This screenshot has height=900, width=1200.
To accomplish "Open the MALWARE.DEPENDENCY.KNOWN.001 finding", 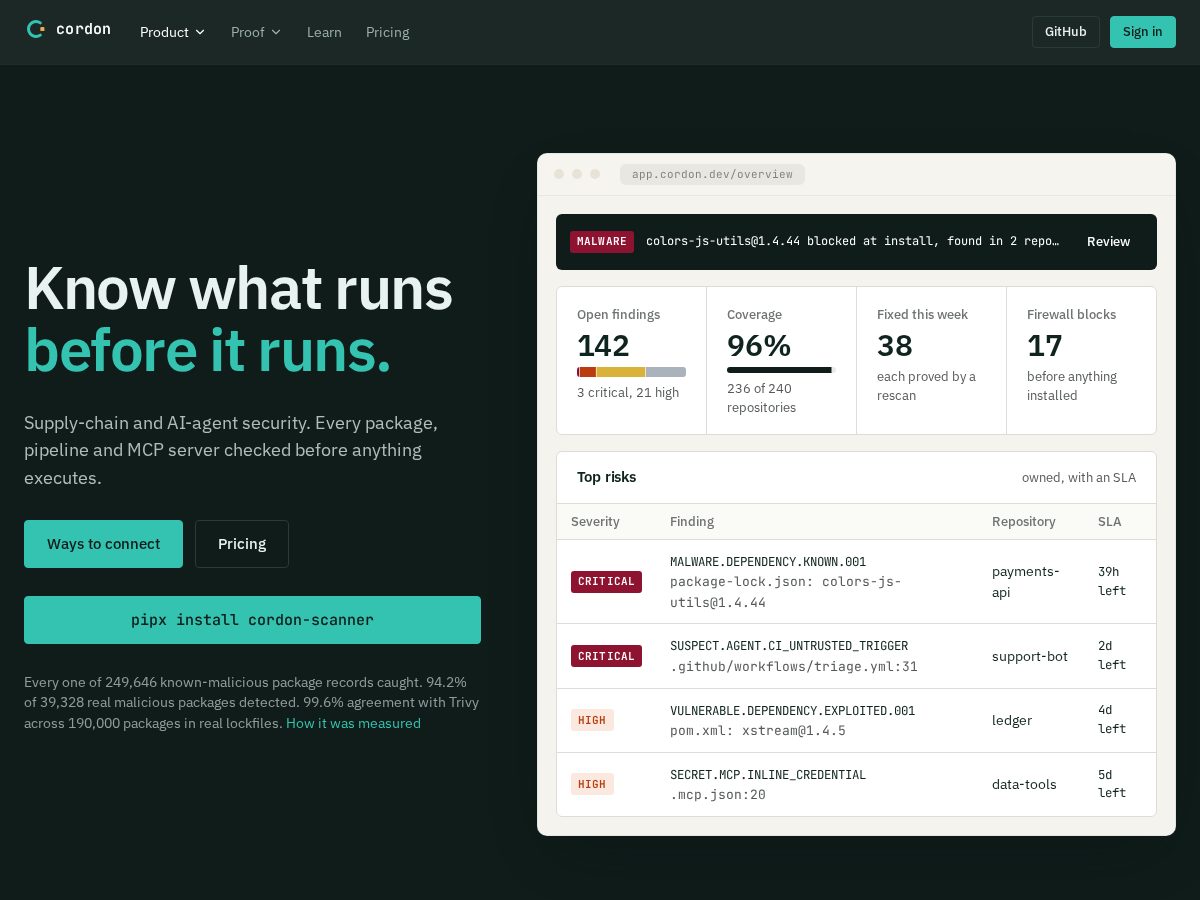I will (768, 562).
